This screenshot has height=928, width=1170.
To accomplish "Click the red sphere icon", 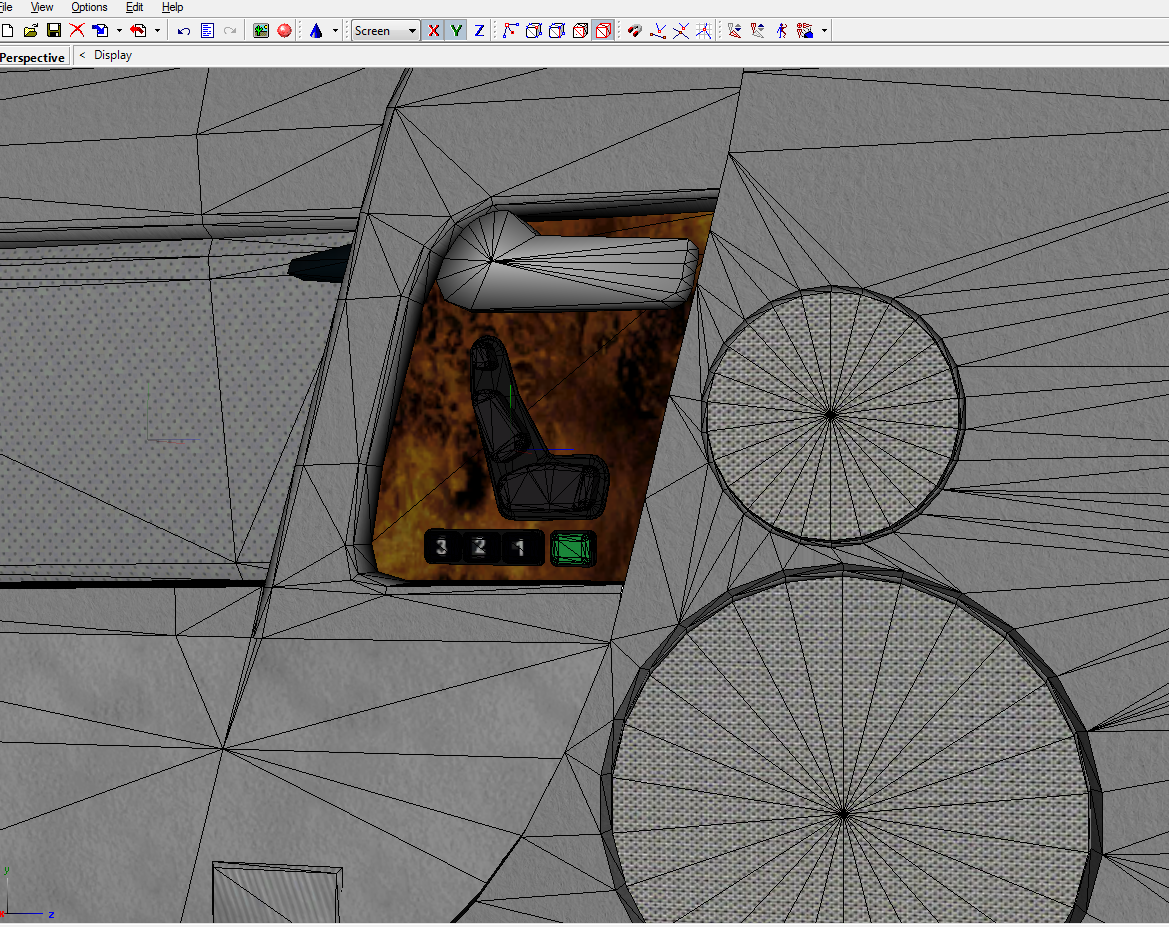I will pyautogui.click(x=285, y=31).
